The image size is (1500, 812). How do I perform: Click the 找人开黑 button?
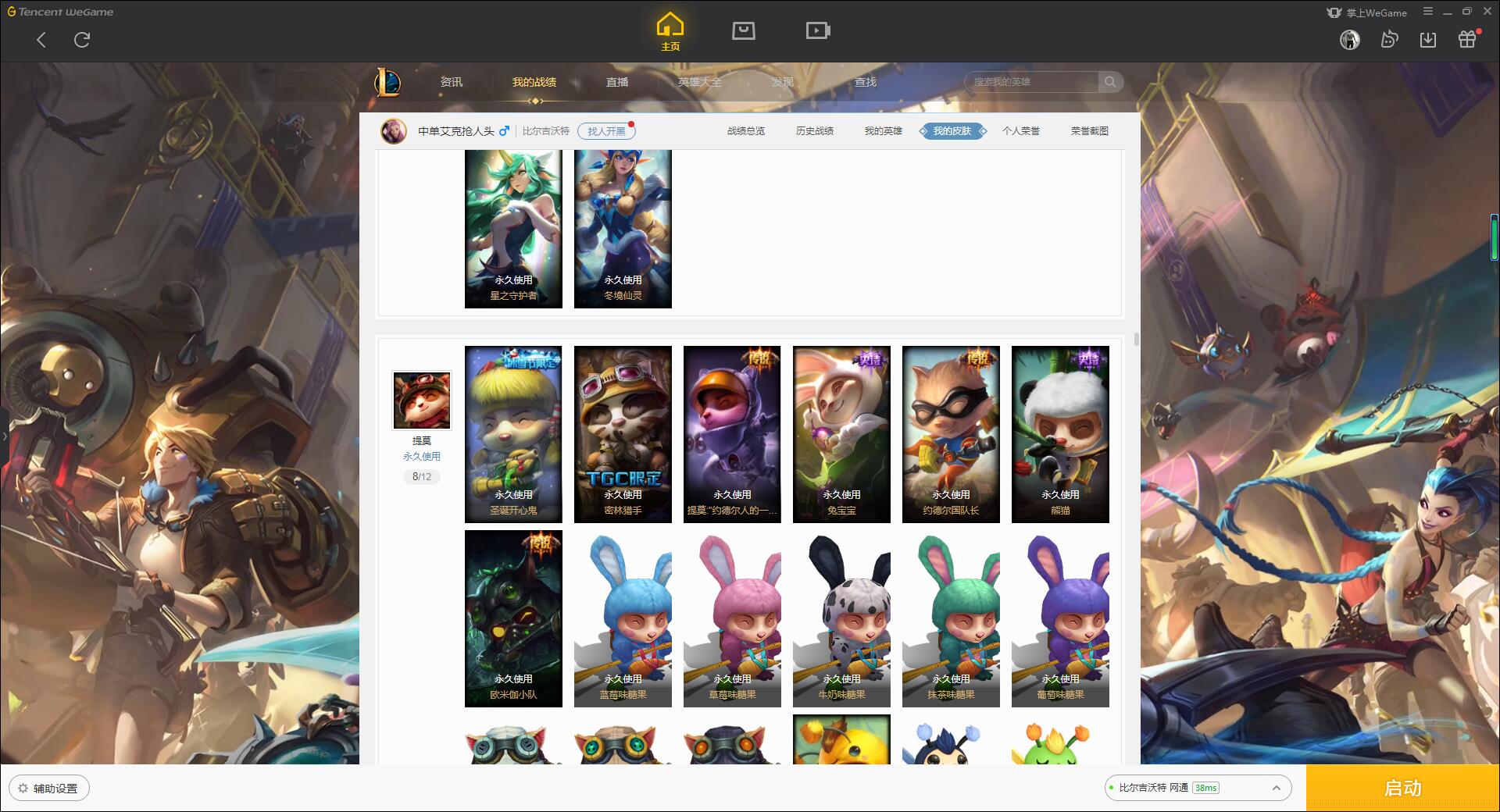pyautogui.click(x=606, y=131)
